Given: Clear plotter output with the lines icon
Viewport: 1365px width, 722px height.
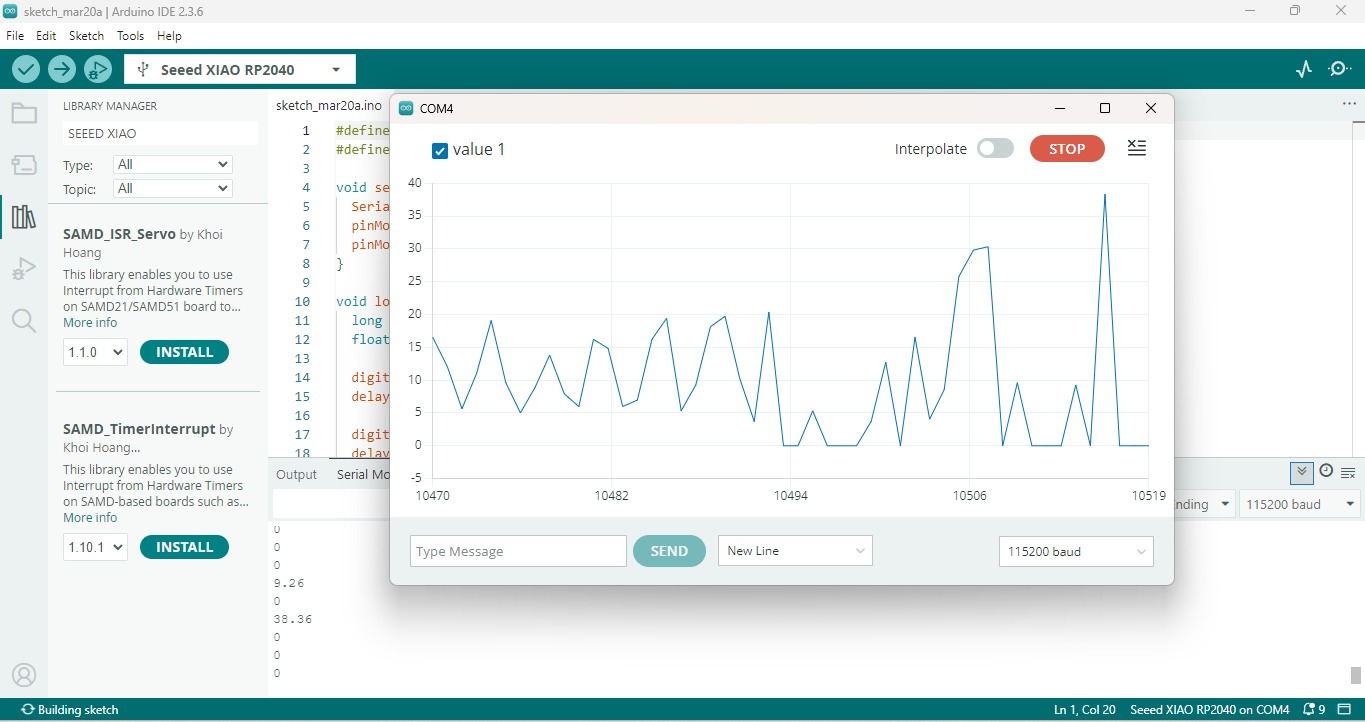Looking at the screenshot, I should tap(1136, 148).
